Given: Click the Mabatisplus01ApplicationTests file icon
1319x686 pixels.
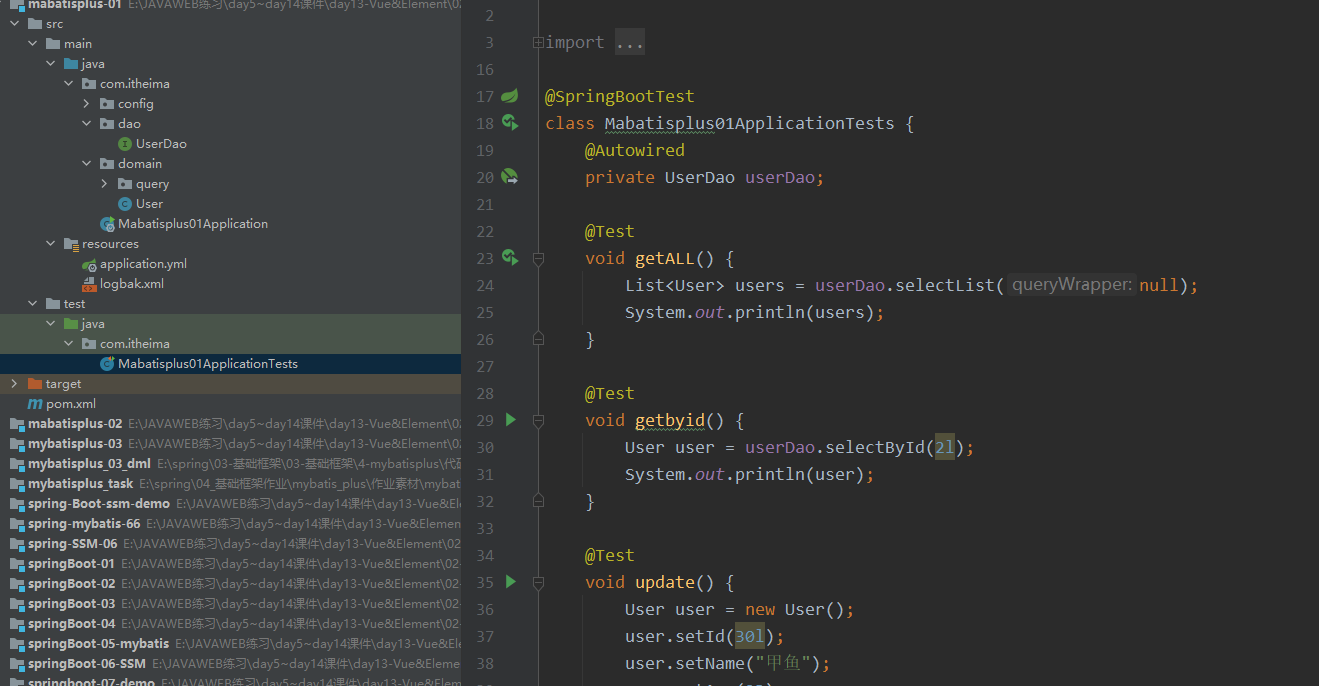Looking at the screenshot, I should pos(107,364).
